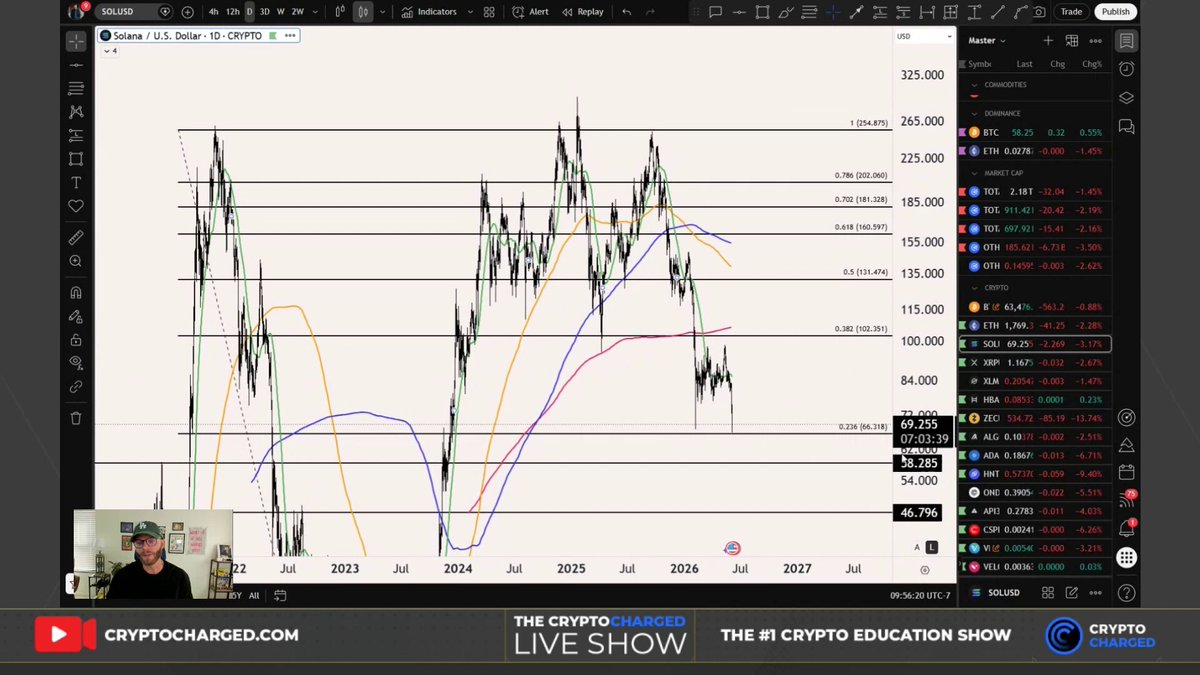Screen dimensions: 1200x675
Task: Open the Master watchlist dropdown
Action: pyautogui.click(x=987, y=41)
